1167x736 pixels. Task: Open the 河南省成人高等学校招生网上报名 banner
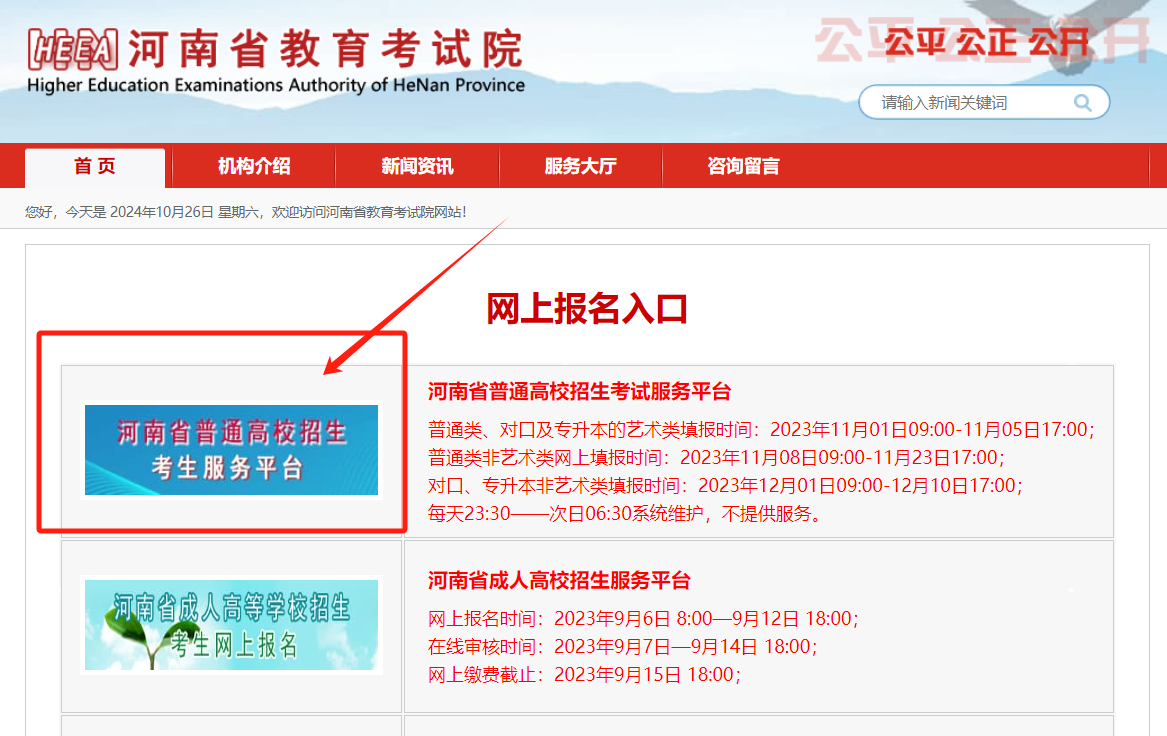coord(231,626)
